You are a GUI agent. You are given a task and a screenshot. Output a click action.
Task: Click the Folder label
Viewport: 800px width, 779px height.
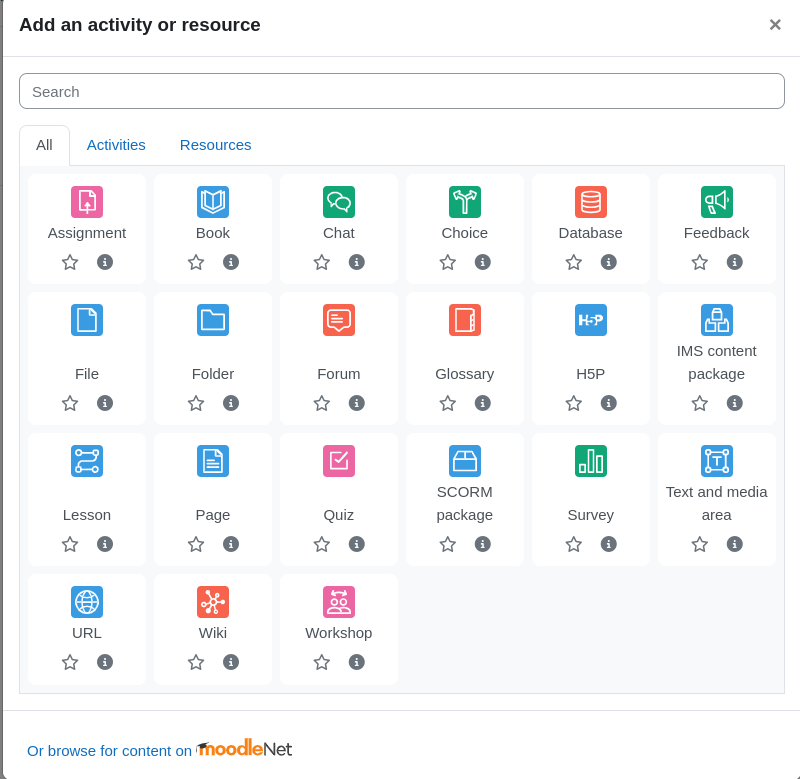click(x=213, y=374)
